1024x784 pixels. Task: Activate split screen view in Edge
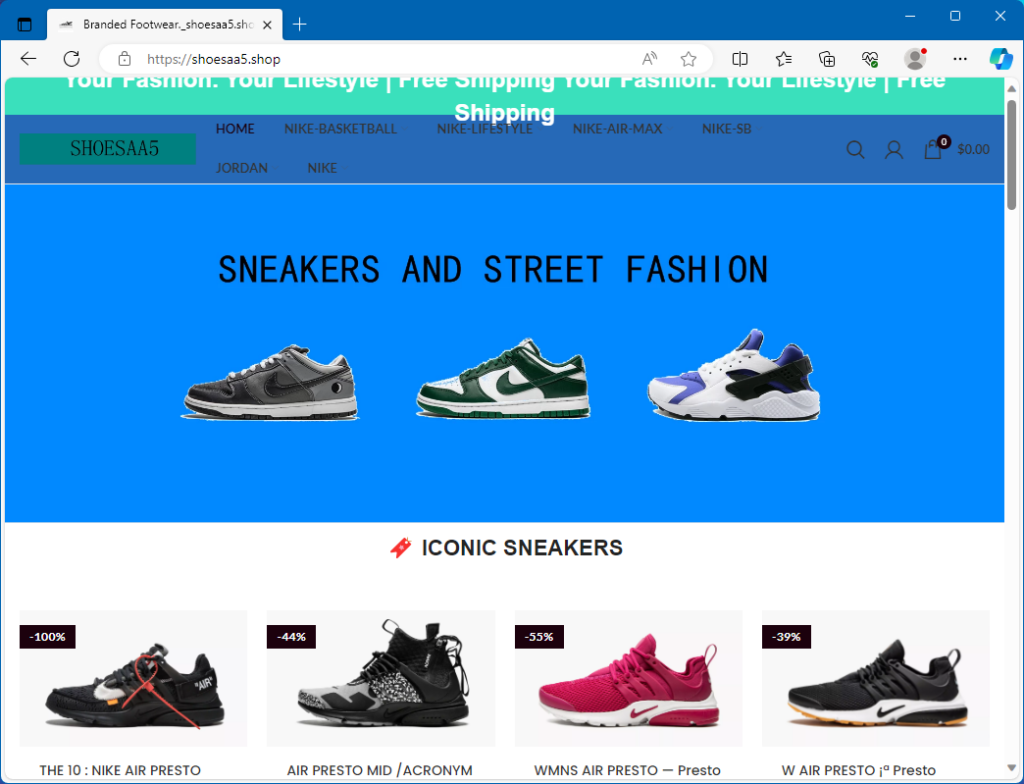pos(739,59)
